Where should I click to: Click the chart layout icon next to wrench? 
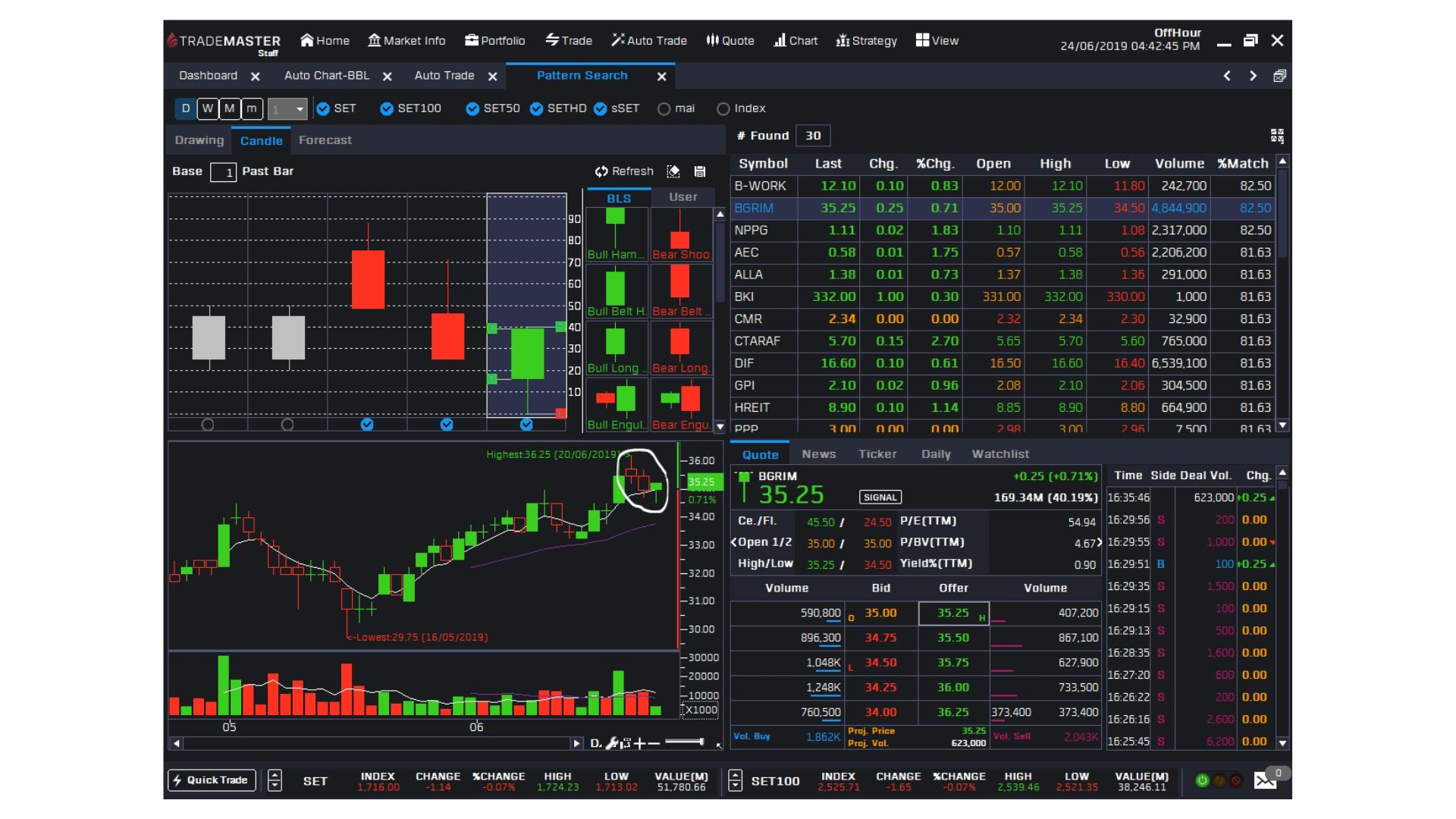pos(626,743)
